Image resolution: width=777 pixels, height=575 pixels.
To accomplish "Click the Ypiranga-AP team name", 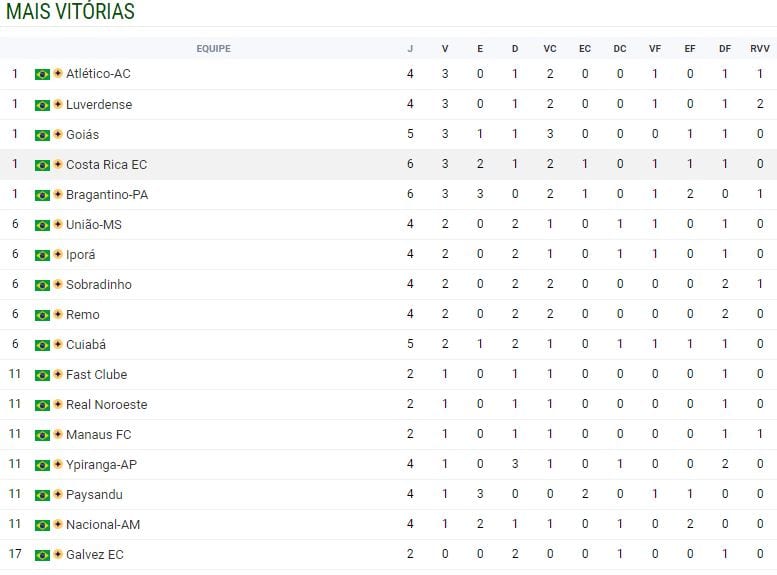I will pos(100,464).
